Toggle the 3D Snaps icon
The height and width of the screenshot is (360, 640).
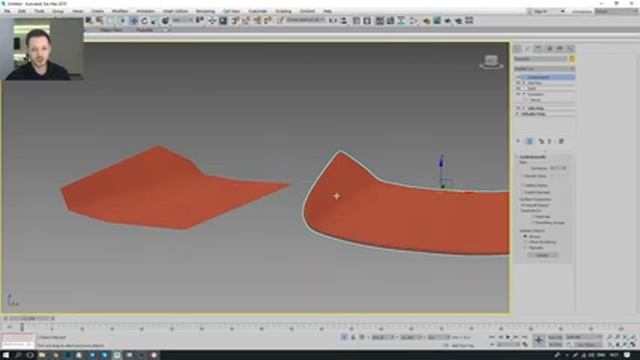point(235,20)
